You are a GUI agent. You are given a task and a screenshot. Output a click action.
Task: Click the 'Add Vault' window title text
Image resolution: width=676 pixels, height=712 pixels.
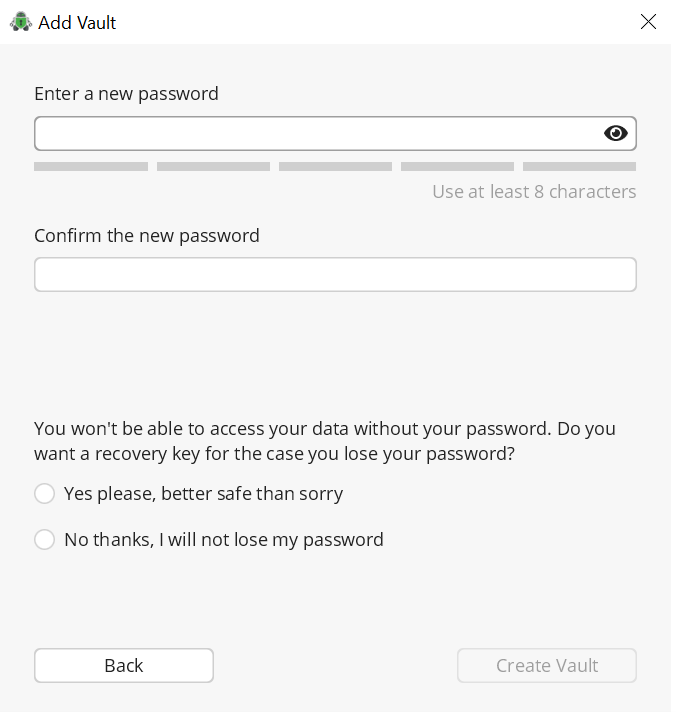[x=77, y=23]
